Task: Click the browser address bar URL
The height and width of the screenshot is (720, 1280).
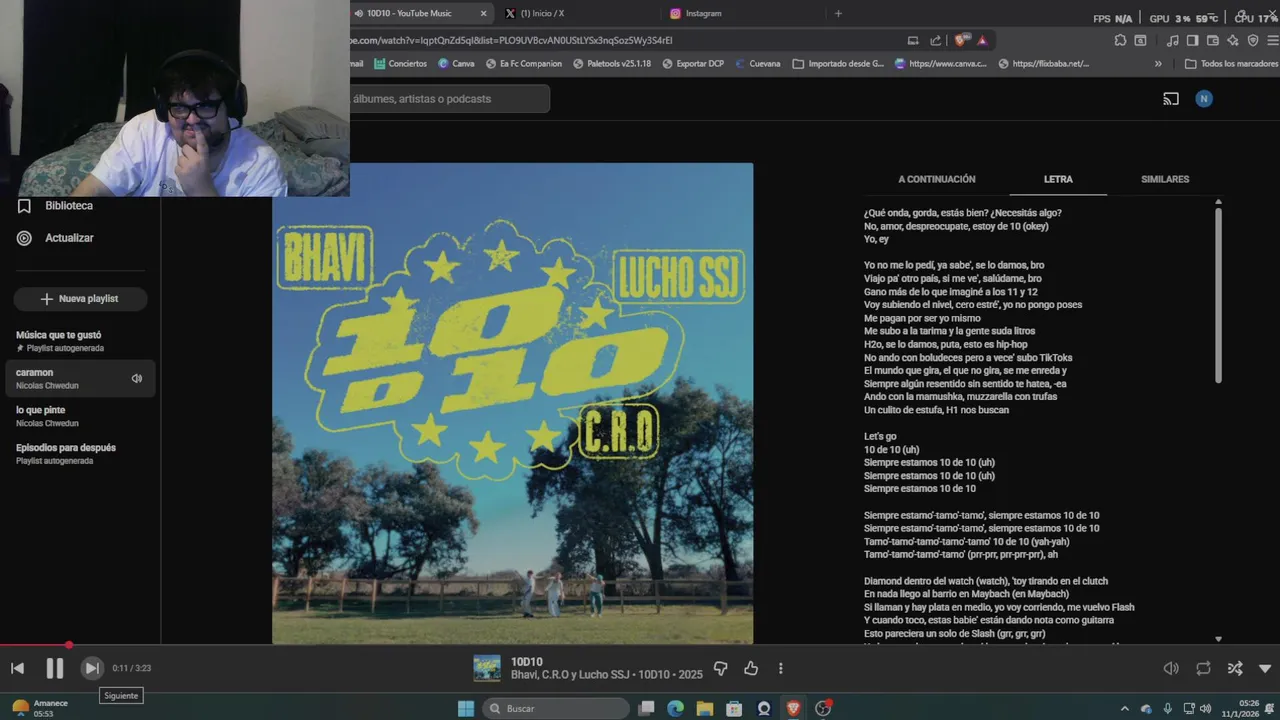Action: point(511,41)
